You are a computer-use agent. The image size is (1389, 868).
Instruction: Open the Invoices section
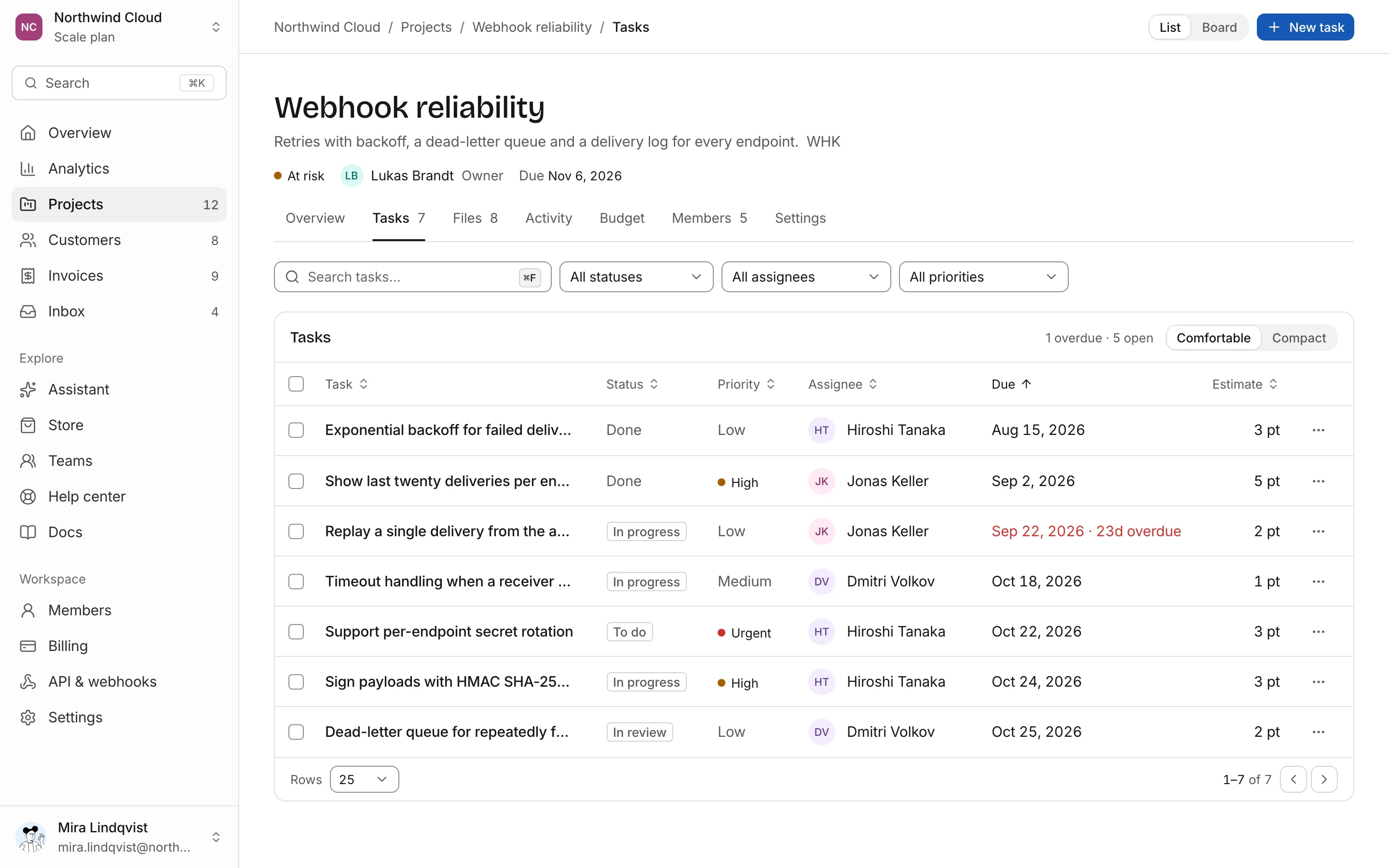[x=119, y=275]
